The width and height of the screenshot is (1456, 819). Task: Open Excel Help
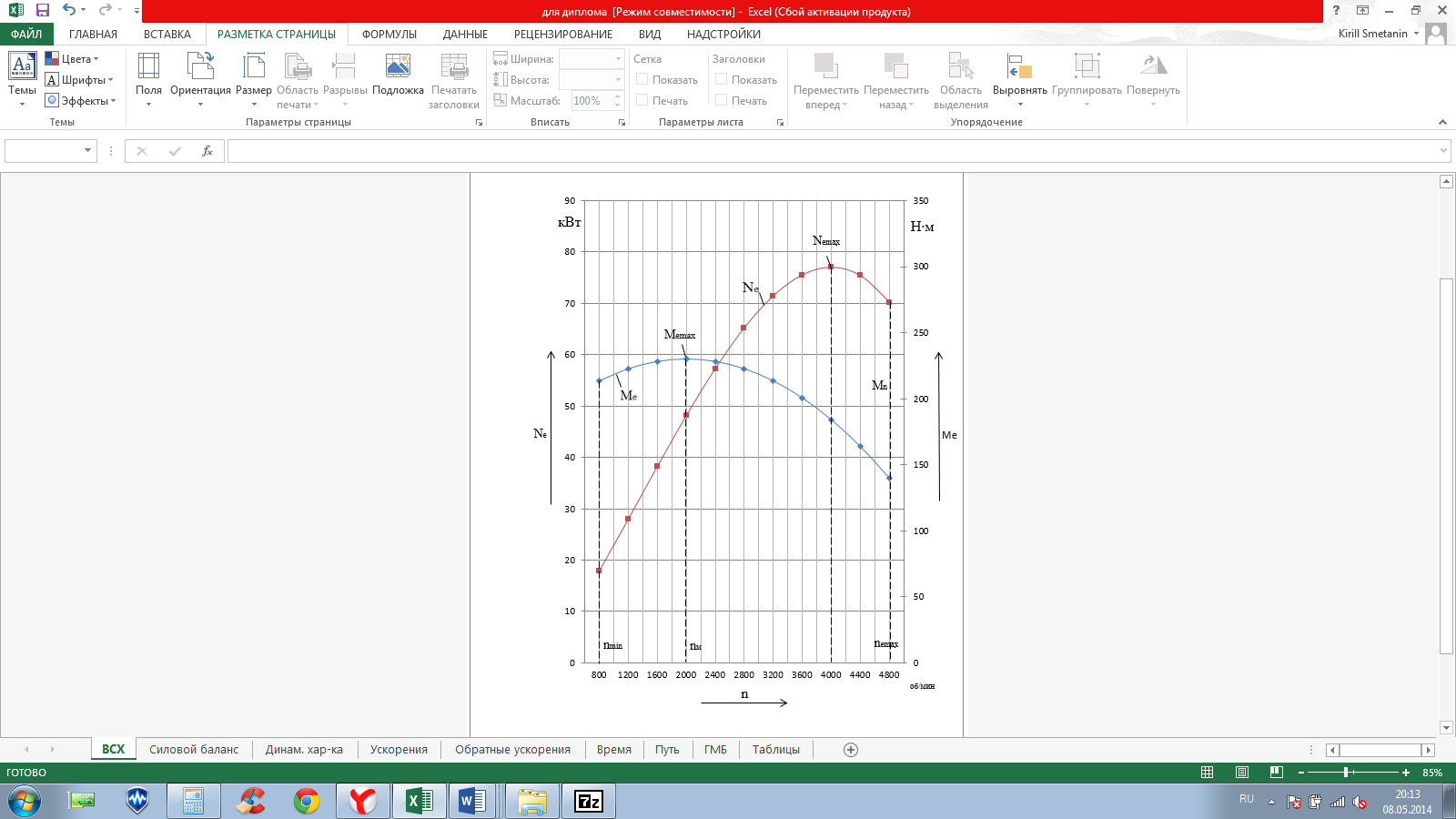(1336, 10)
